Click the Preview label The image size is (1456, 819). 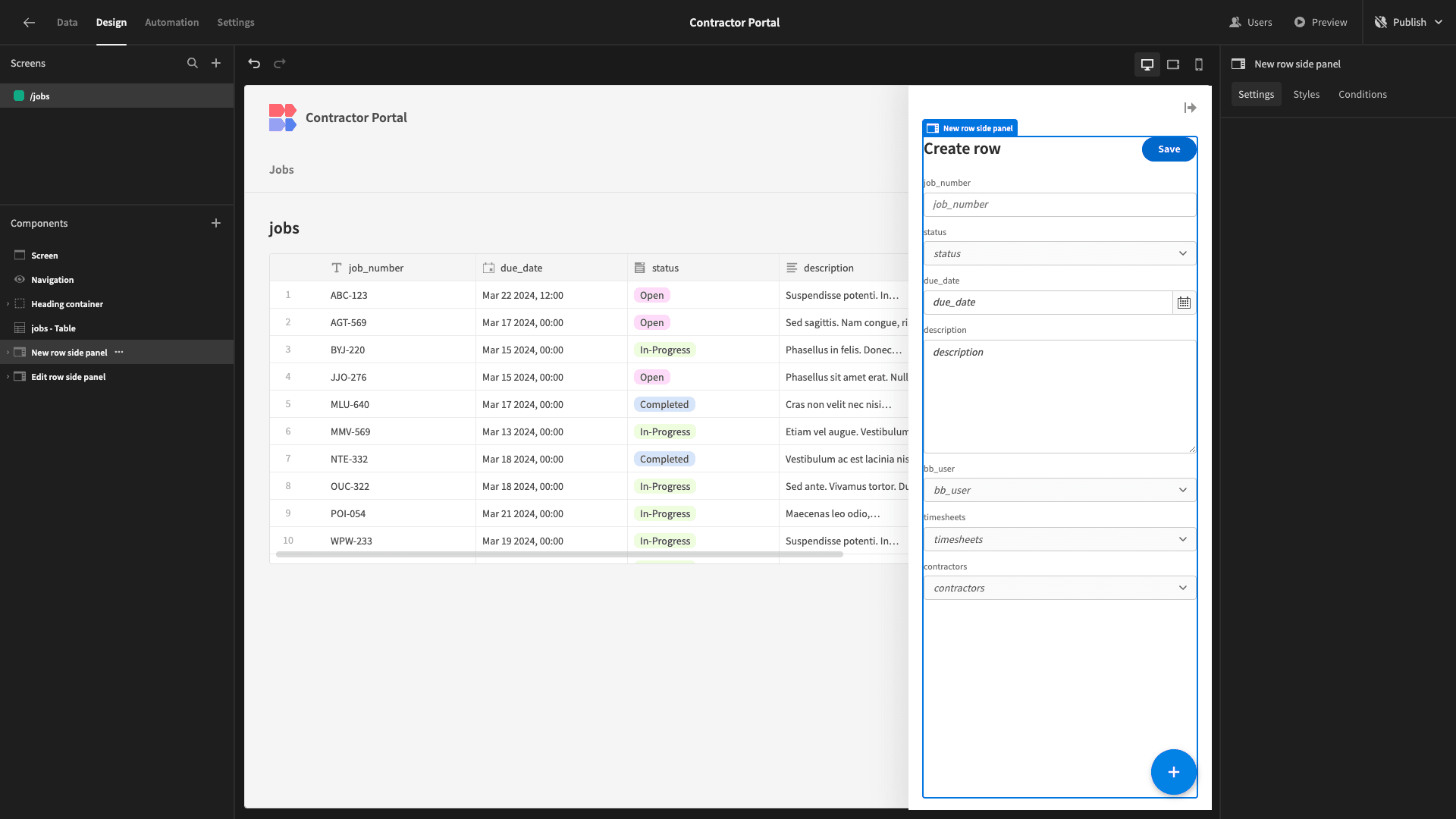pos(1329,23)
